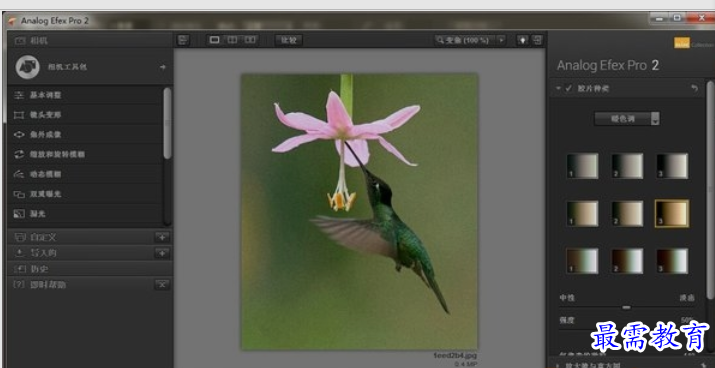This screenshot has height=368, width=715.
Task: Open the zoom 100% dropdown
Action: pos(466,40)
